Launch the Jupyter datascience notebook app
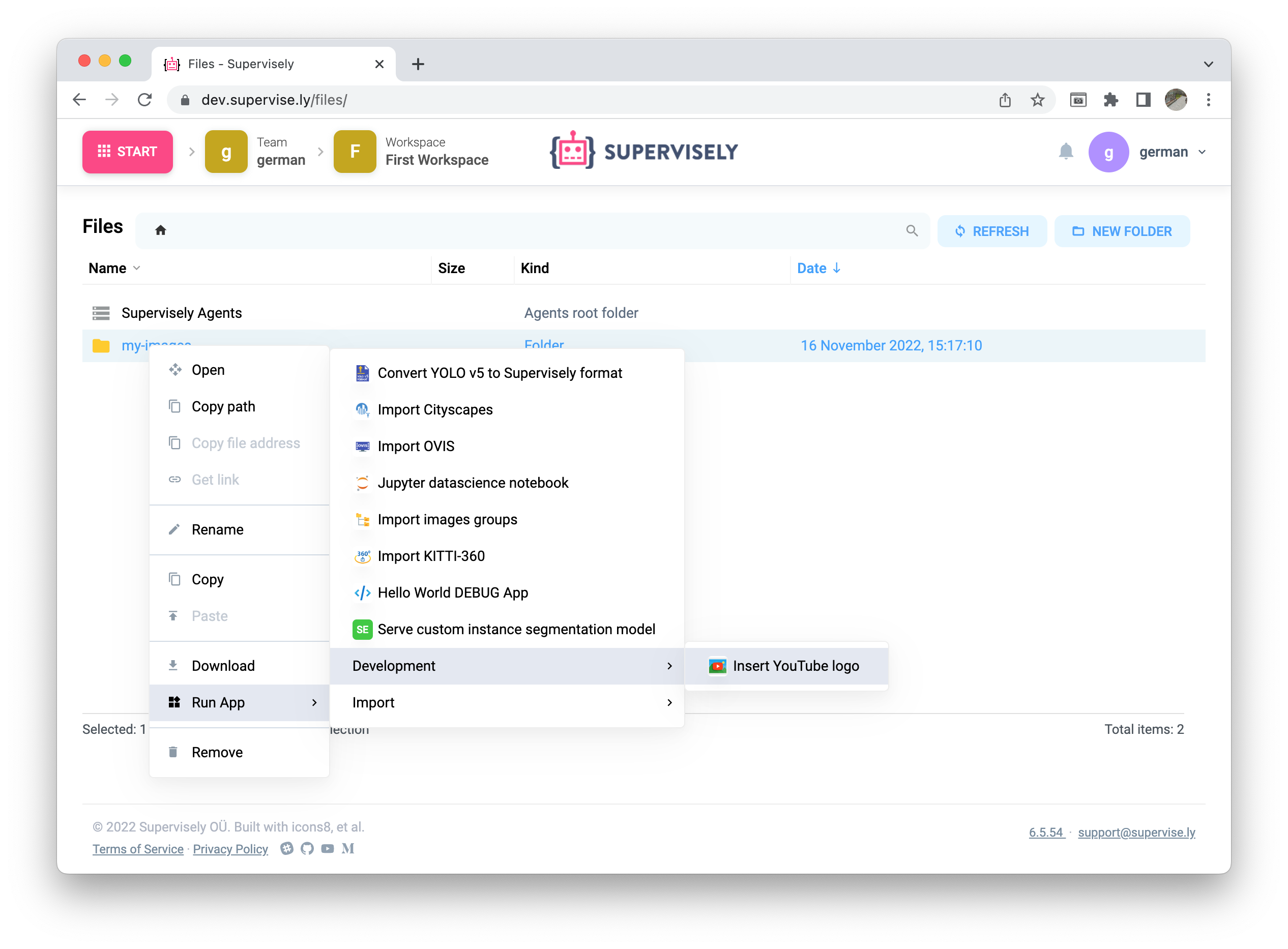This screenshot has width=1288, height=949. pos(473,483)
